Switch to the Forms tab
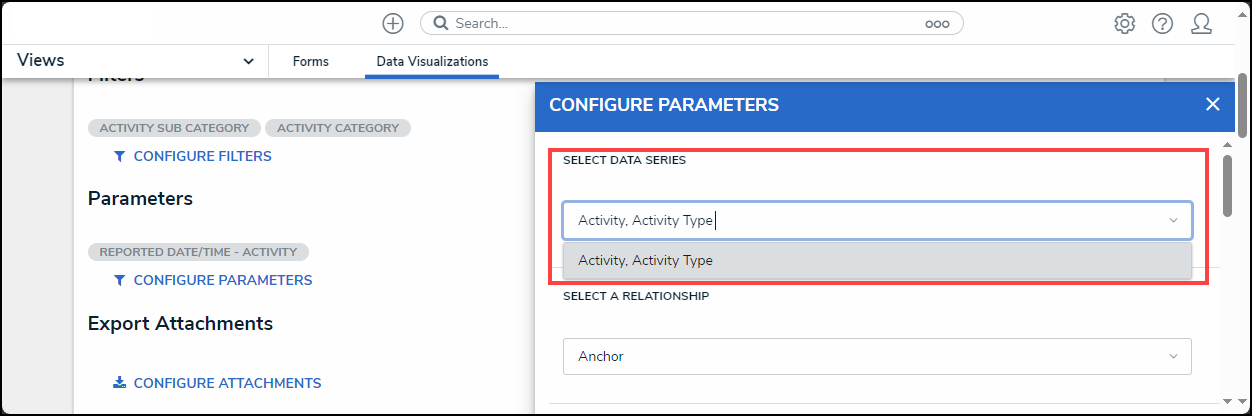Image resolution: width=1252 pixels, height=416 pixels. coord(310,61)
